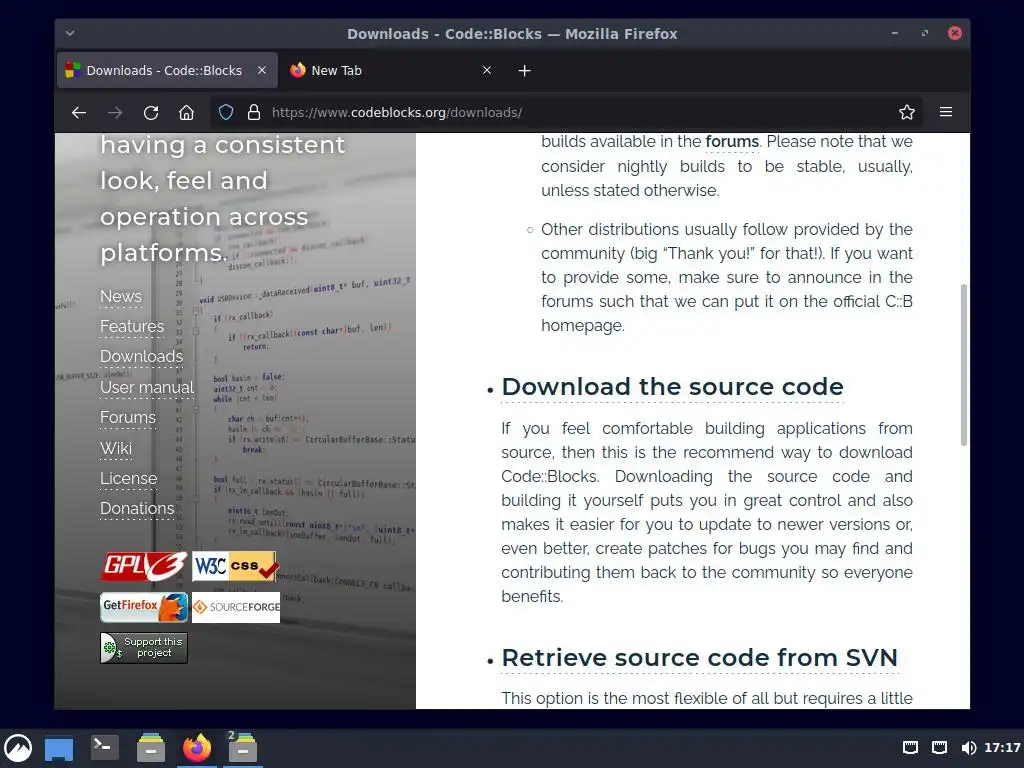Open the Firefox hamburger menu
Viewport: 1024px width, 768px height.
[x=946, y=112]
